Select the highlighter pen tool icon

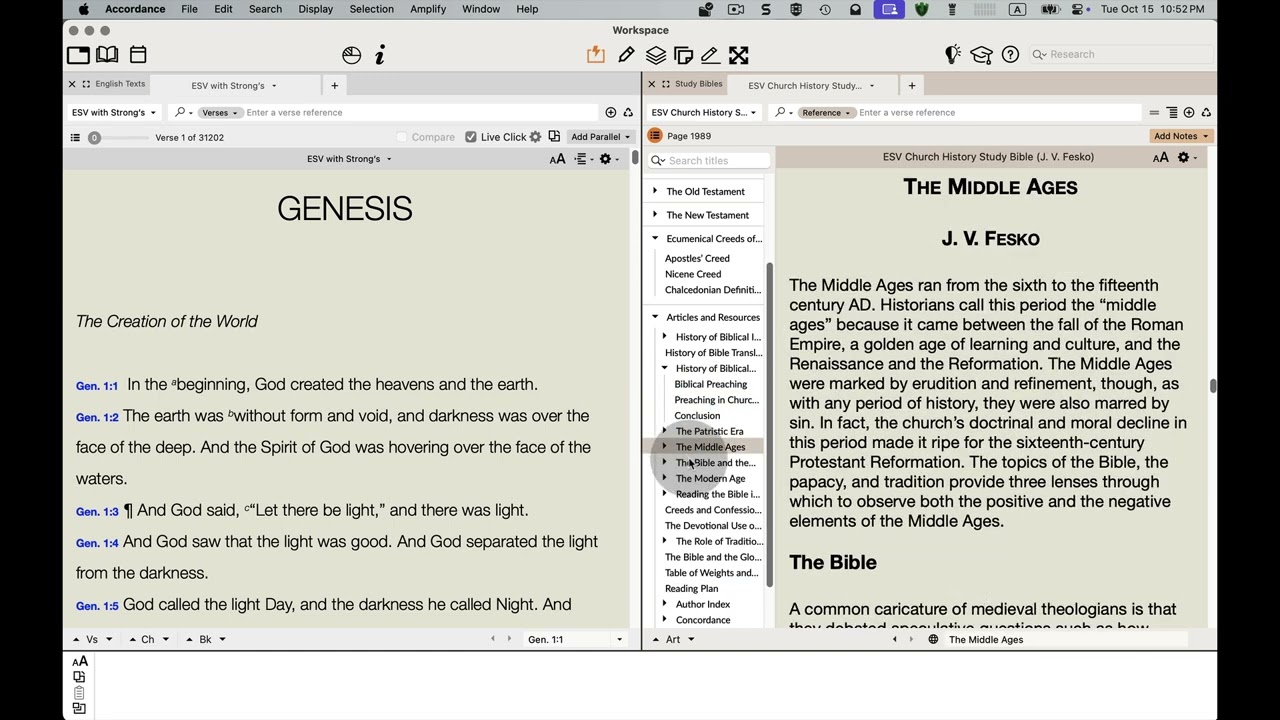click(626, 55)
